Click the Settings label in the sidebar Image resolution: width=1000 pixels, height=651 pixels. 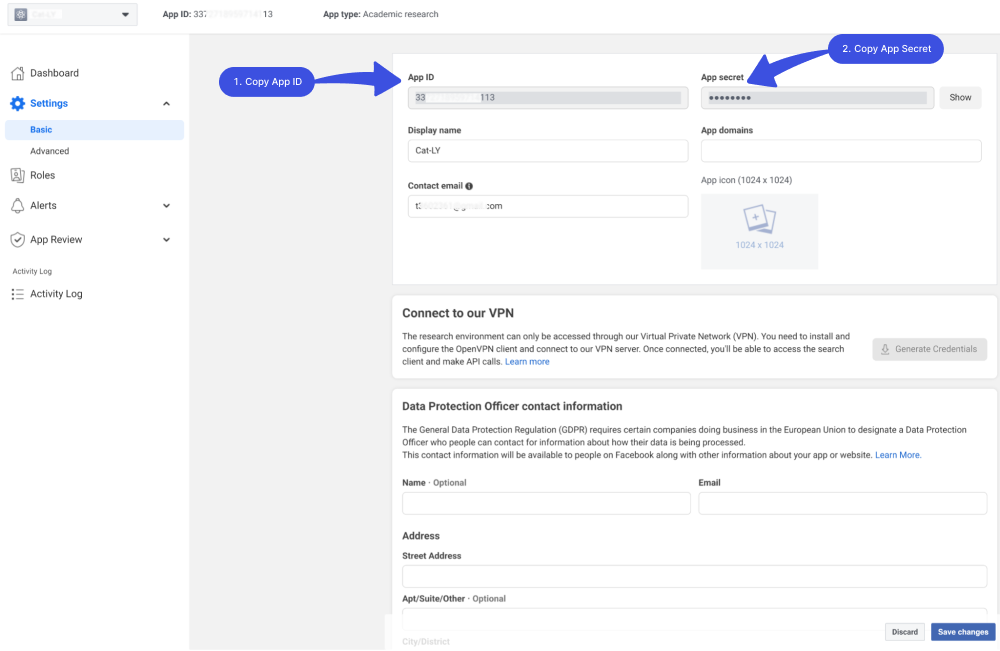click(49, 103)
